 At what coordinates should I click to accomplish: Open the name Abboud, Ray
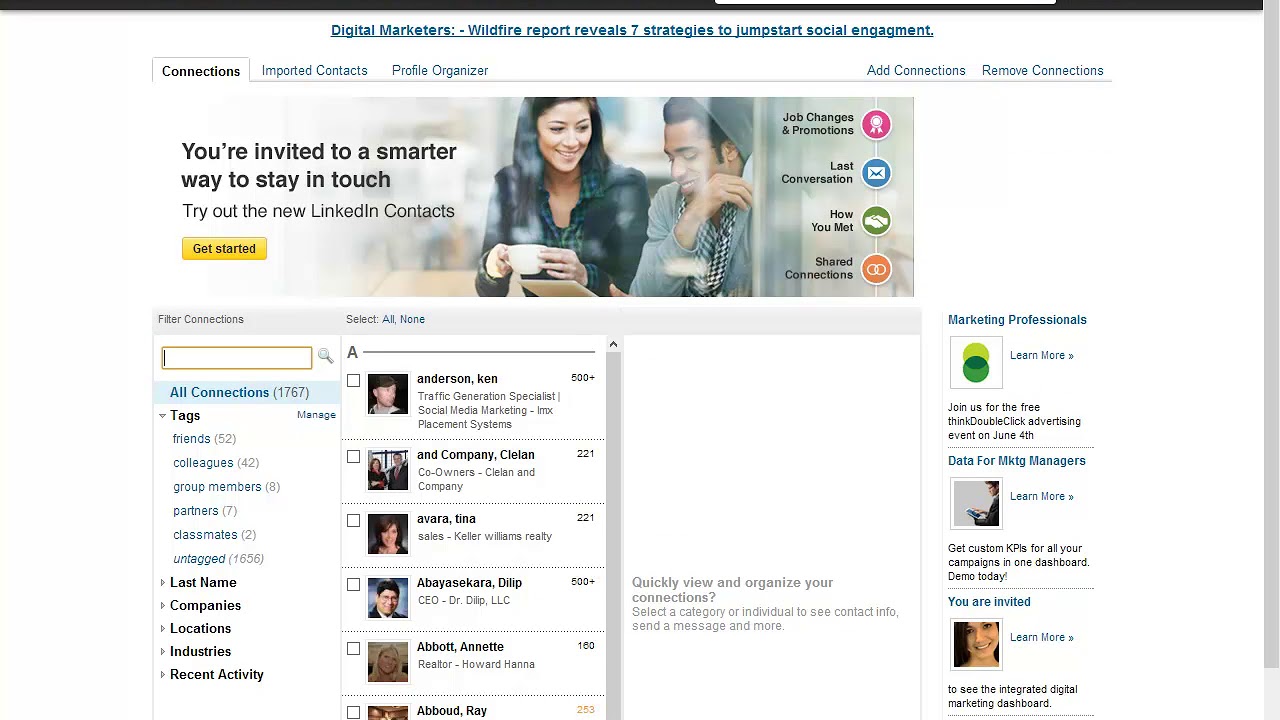(452, 711)
